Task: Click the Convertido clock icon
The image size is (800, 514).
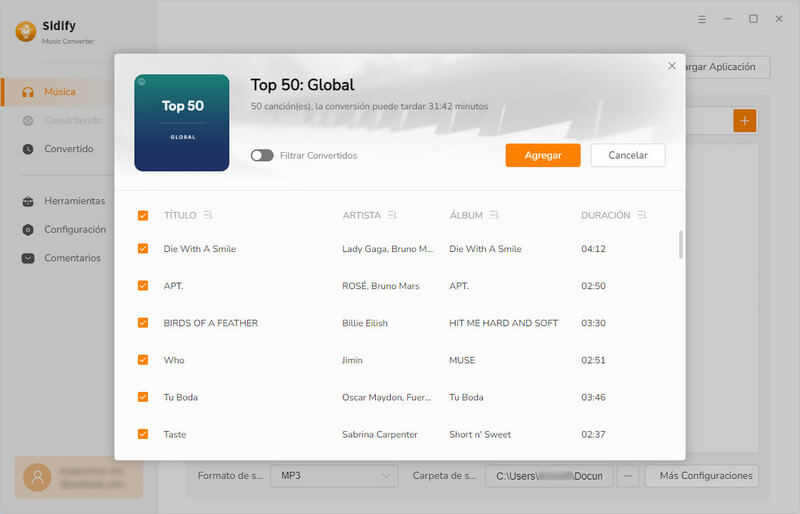Action: (28, 149)
